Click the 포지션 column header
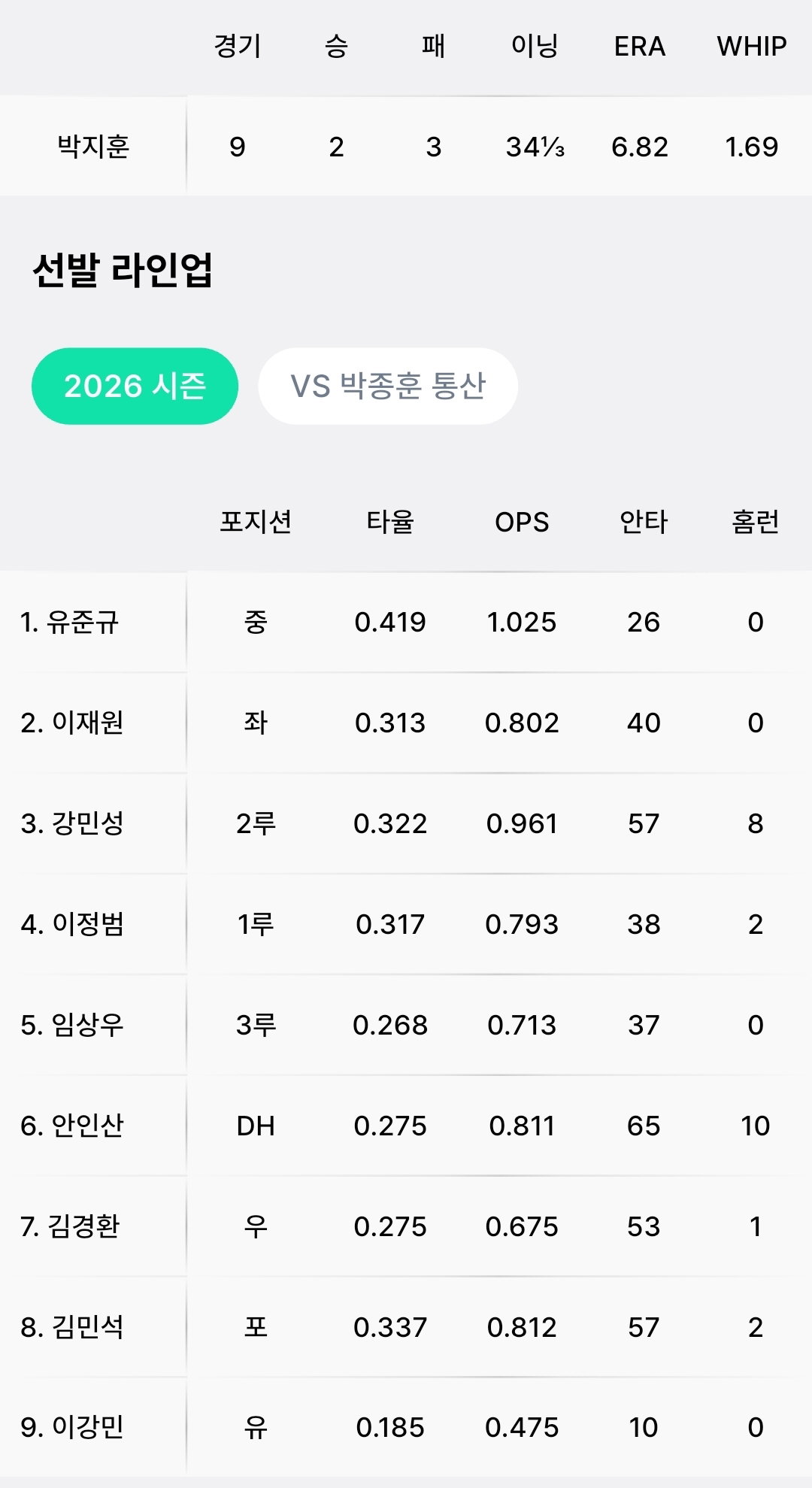The width and height of the screenshot is (812, 1488). 256,522
